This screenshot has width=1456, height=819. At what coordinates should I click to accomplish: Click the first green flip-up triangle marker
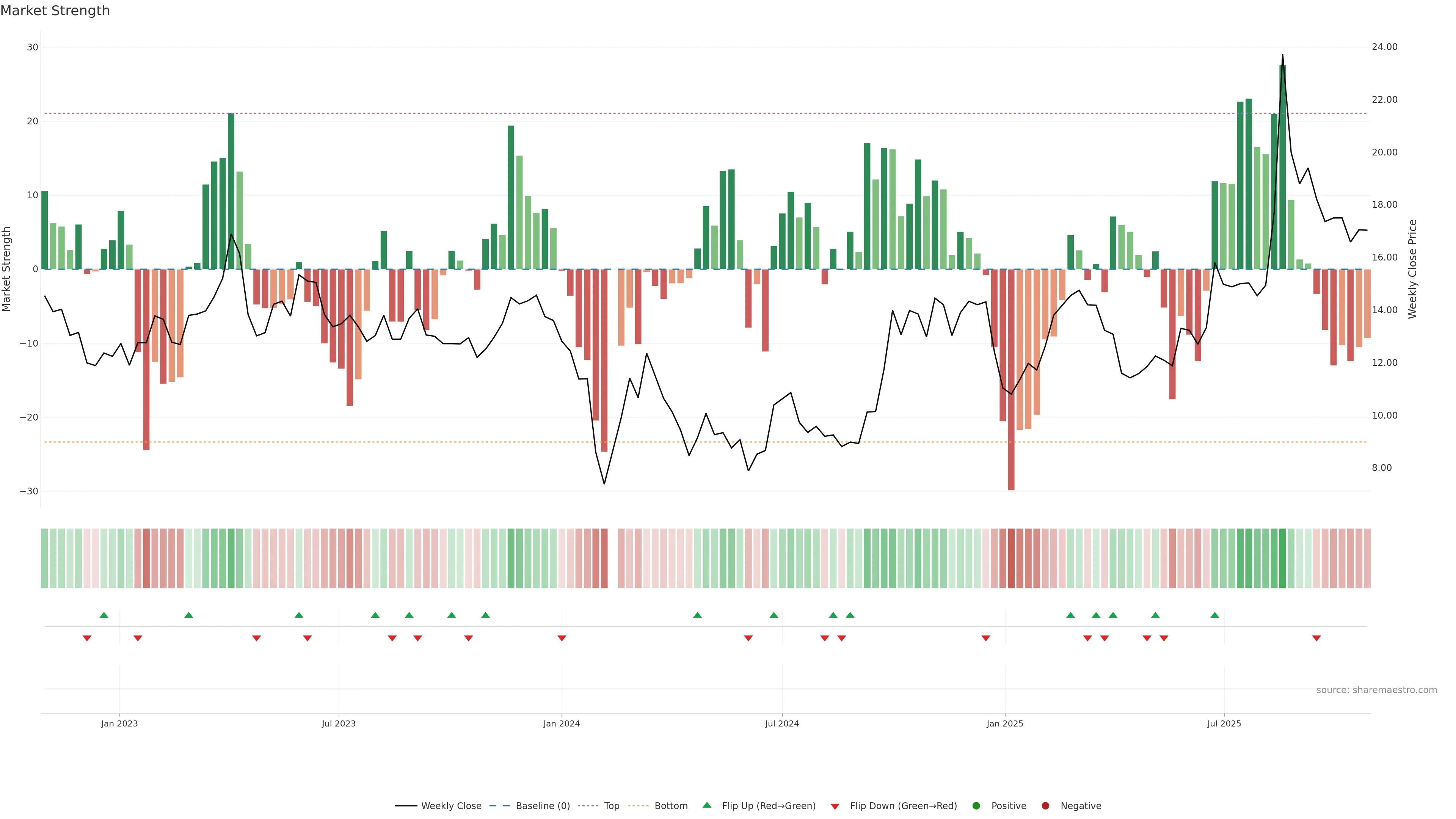tap(104, 615)
